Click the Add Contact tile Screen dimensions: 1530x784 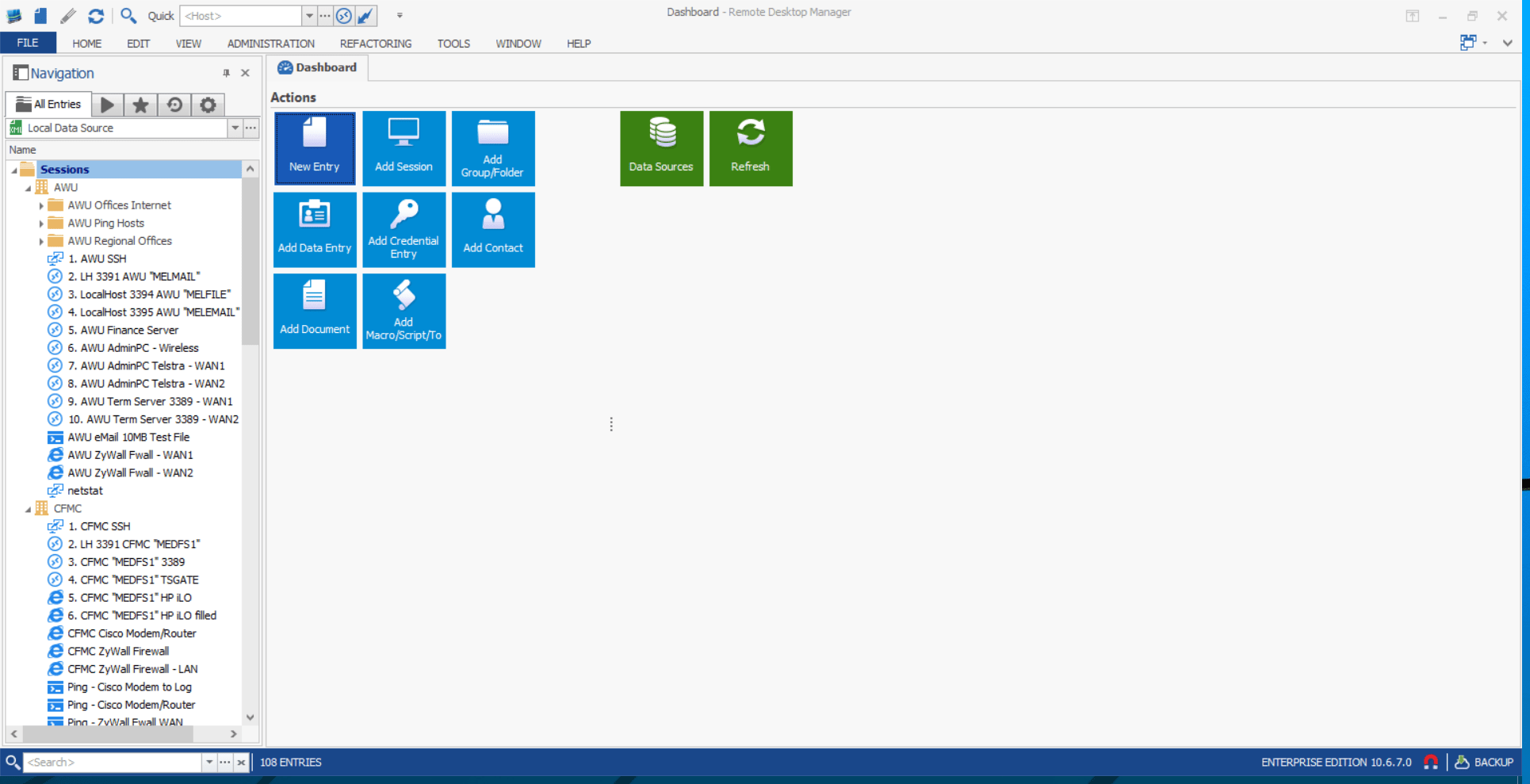[x=493, y=230]
